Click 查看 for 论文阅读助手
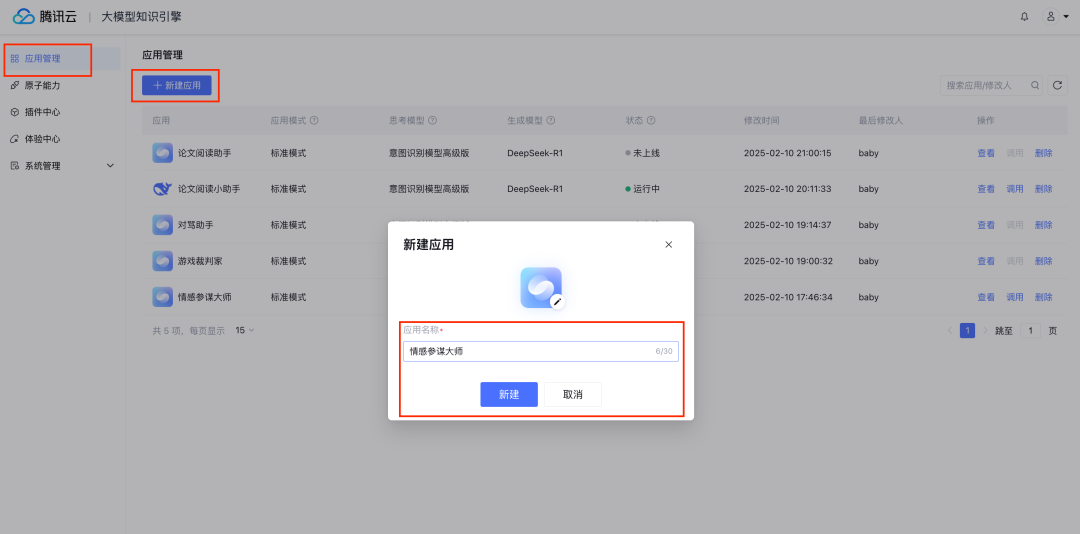 tap(985, 153)
